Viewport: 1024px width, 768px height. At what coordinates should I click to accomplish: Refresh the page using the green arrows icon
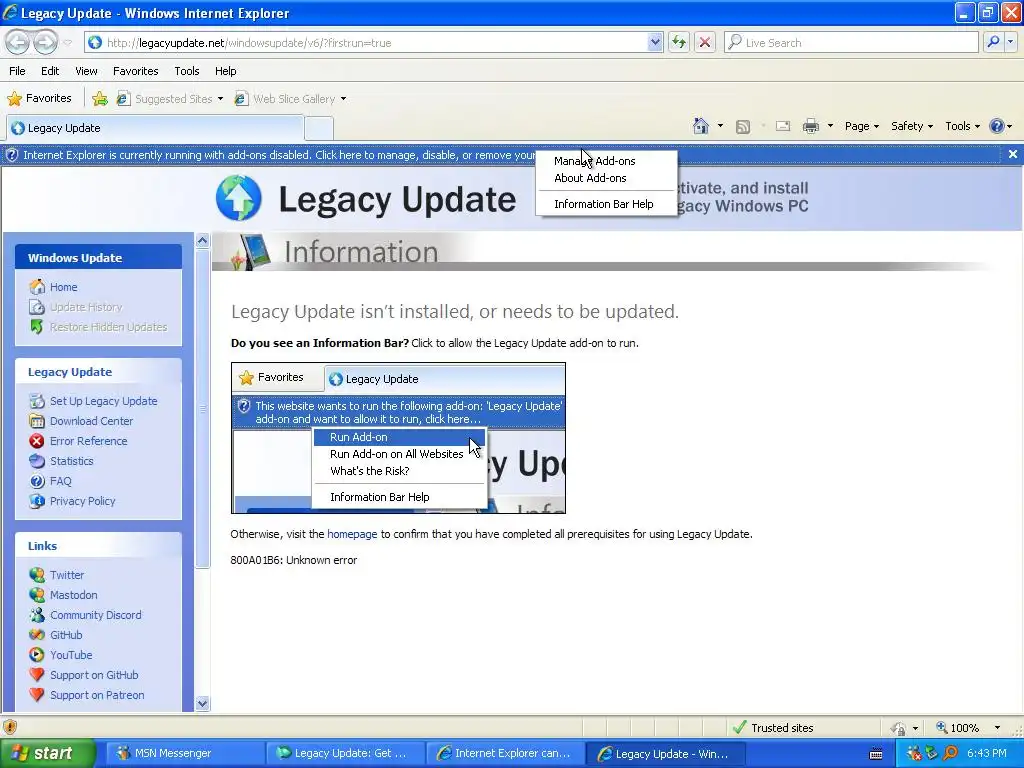(x=679, y=42)
